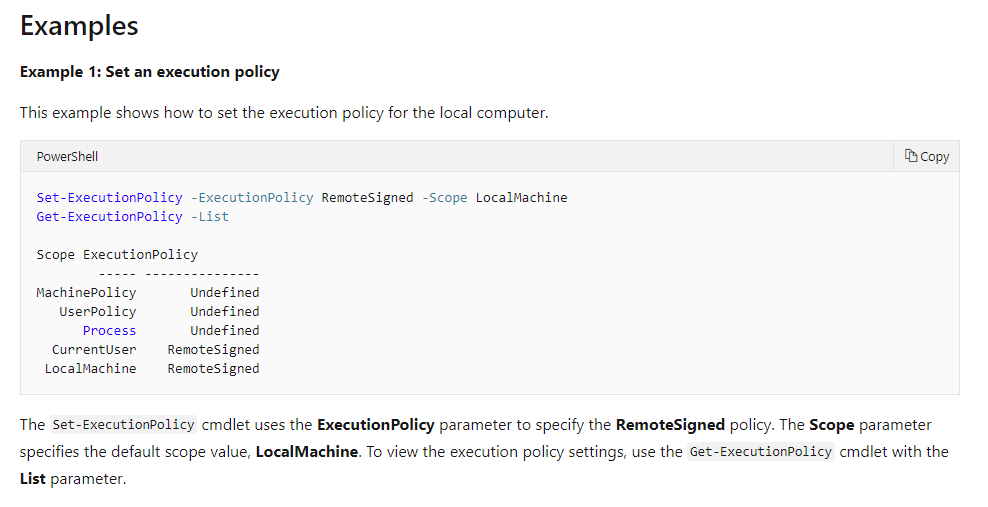
Task: Click inline Get-ExecutionPolicy code in the description paragraph
Action: click(x=761, y=451)
